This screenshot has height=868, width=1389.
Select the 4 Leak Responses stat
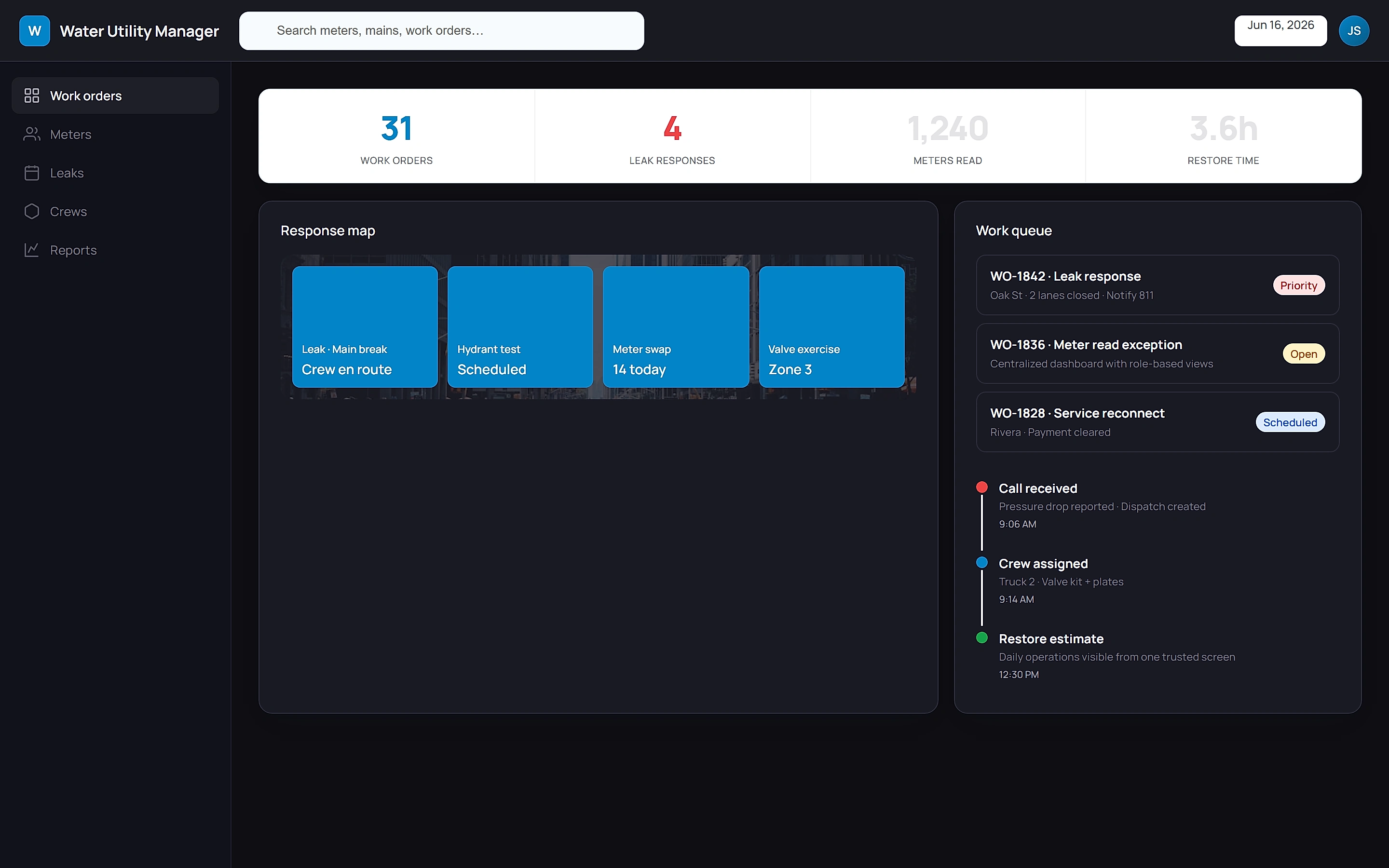pos(672,136)
